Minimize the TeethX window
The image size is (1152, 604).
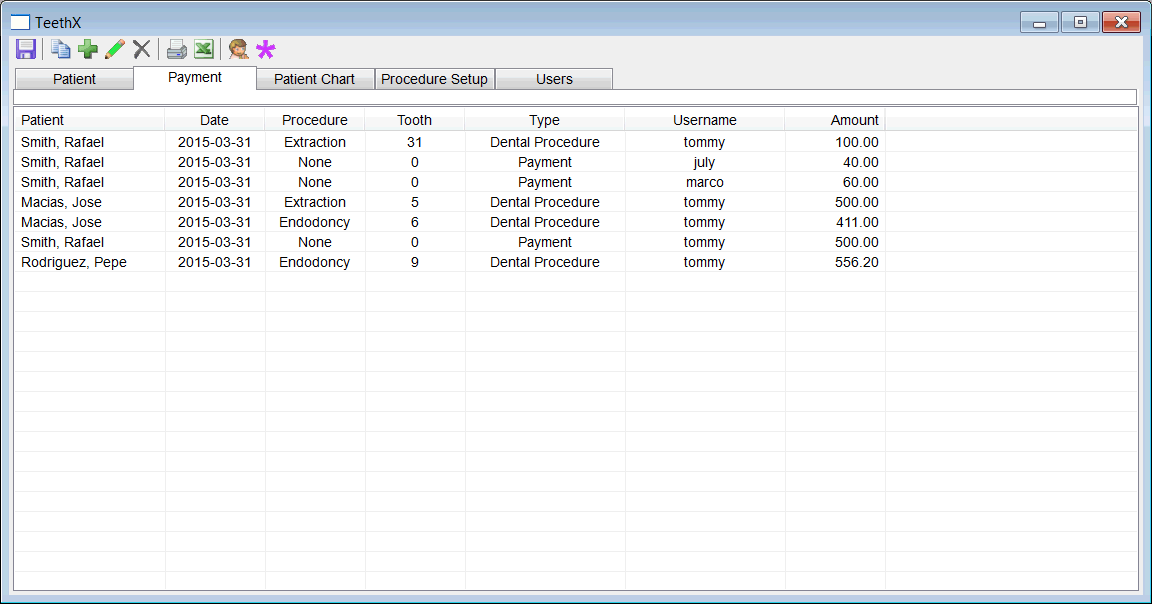pyautogui.click(x=1039, y=23)
